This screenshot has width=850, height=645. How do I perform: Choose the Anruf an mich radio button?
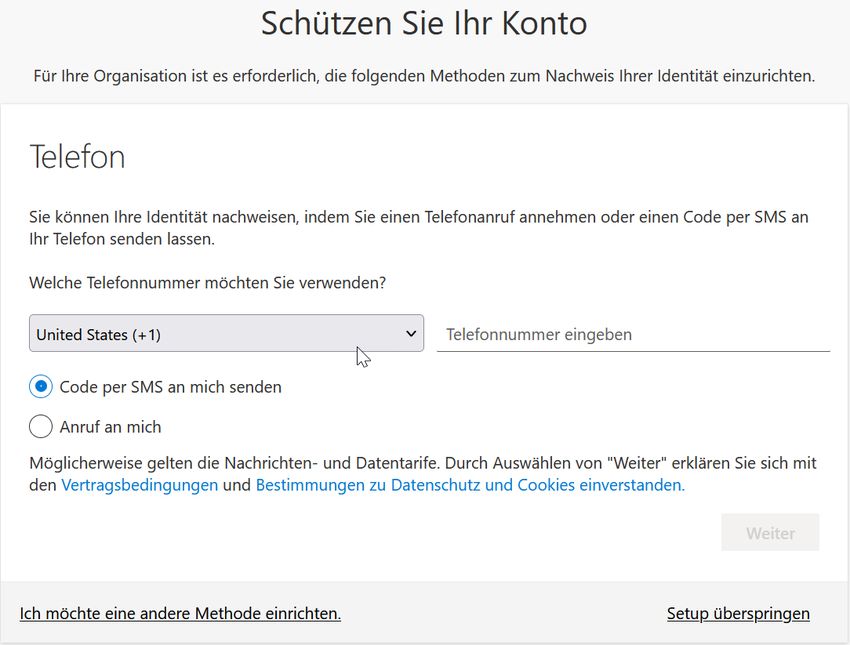coord(41,427)
